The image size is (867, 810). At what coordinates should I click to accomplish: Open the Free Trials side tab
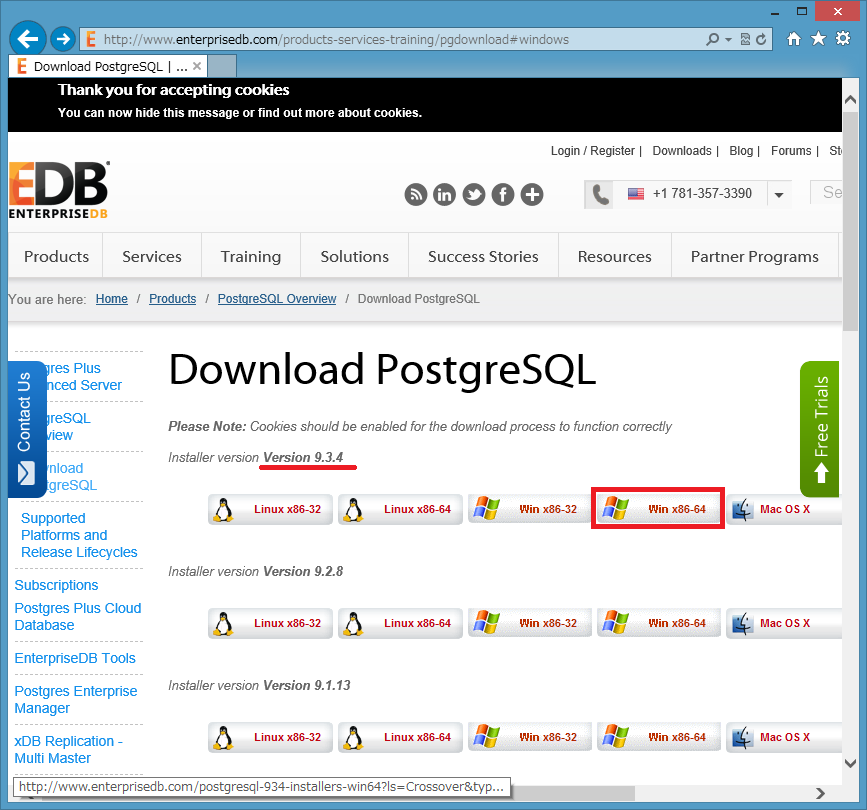(x=820, y=428)
